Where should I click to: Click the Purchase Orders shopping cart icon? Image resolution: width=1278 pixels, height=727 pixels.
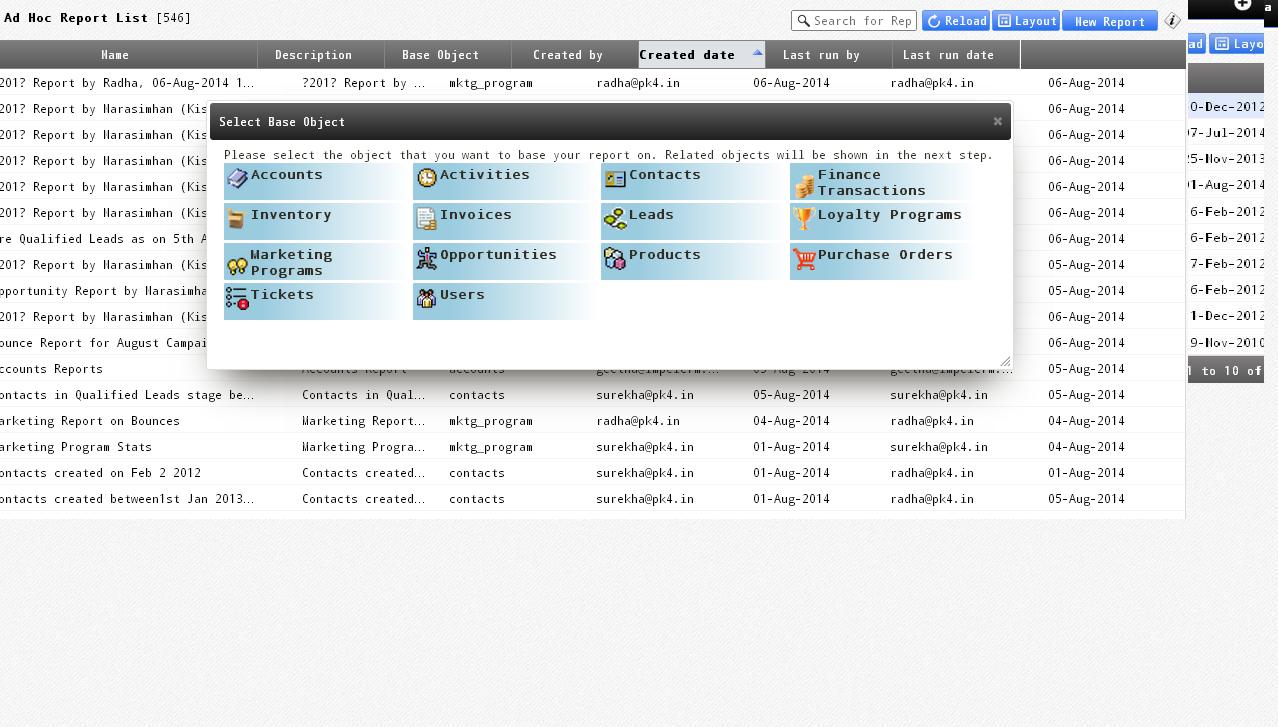(804, 258)
